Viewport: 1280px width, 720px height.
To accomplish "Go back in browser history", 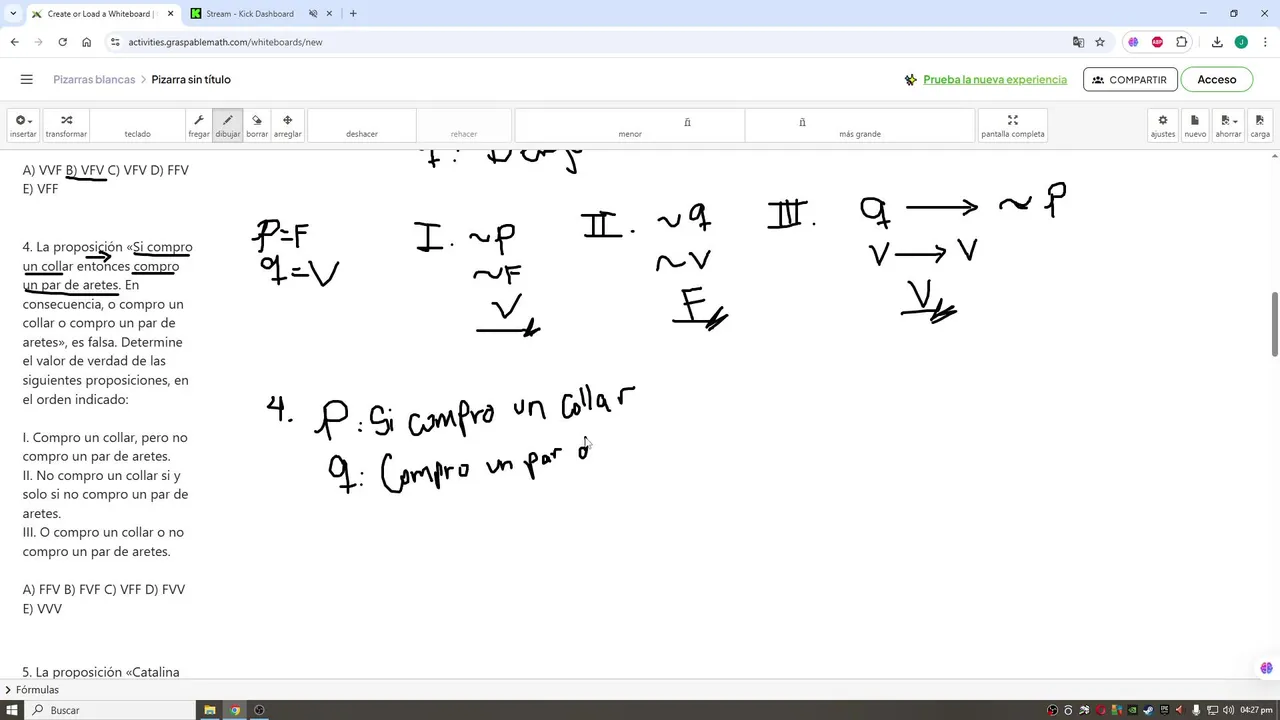I will click(x=14, y=42).
